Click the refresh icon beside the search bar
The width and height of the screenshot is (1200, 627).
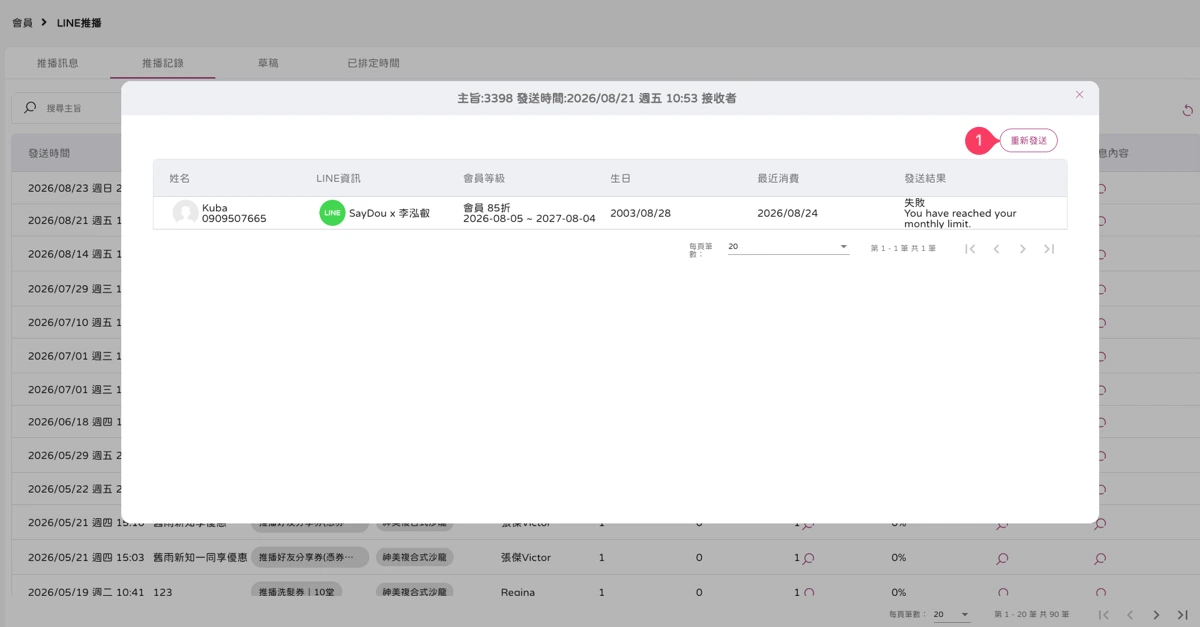tap(1188, 110)
